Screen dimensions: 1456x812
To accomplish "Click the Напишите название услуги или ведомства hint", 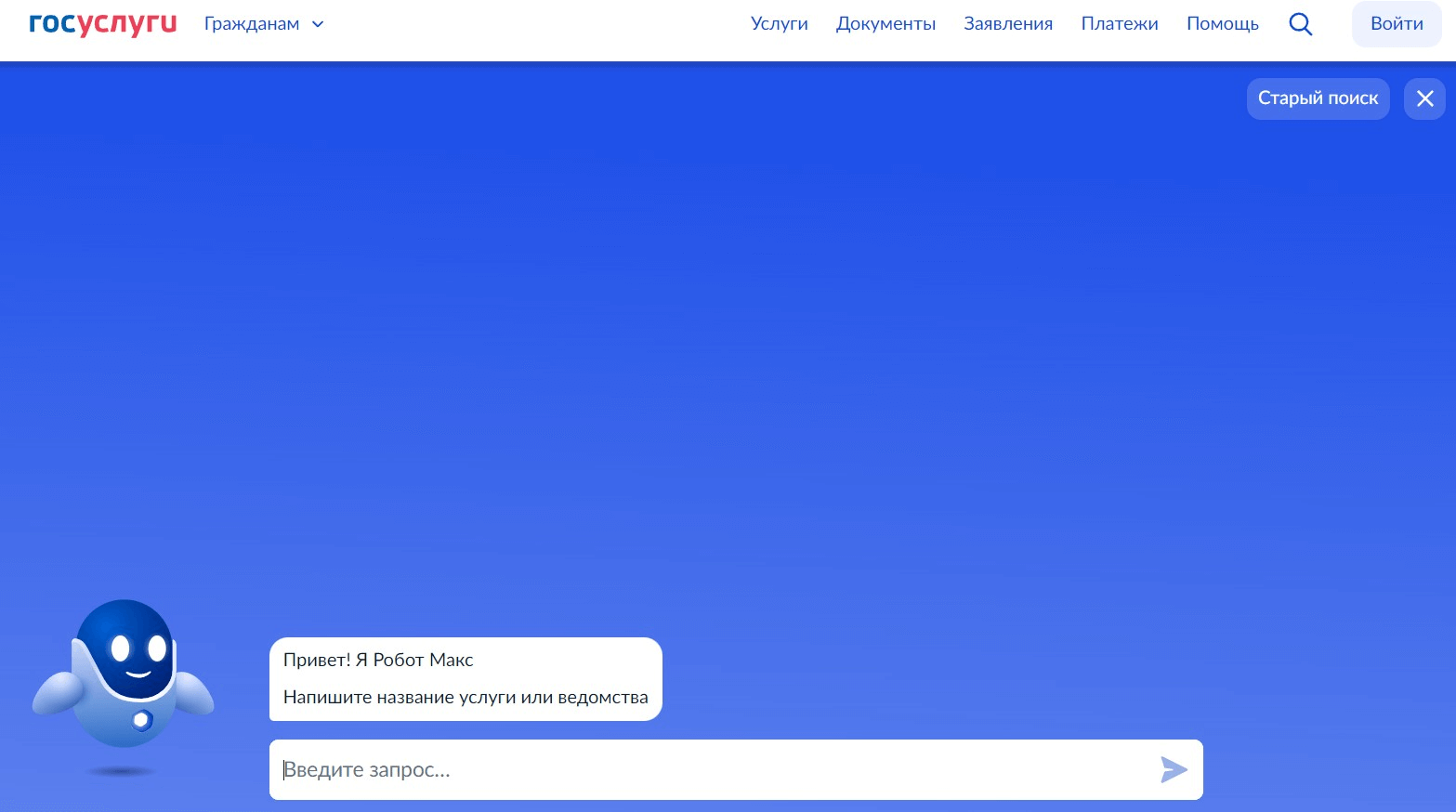I will click(x=466, y=697).
